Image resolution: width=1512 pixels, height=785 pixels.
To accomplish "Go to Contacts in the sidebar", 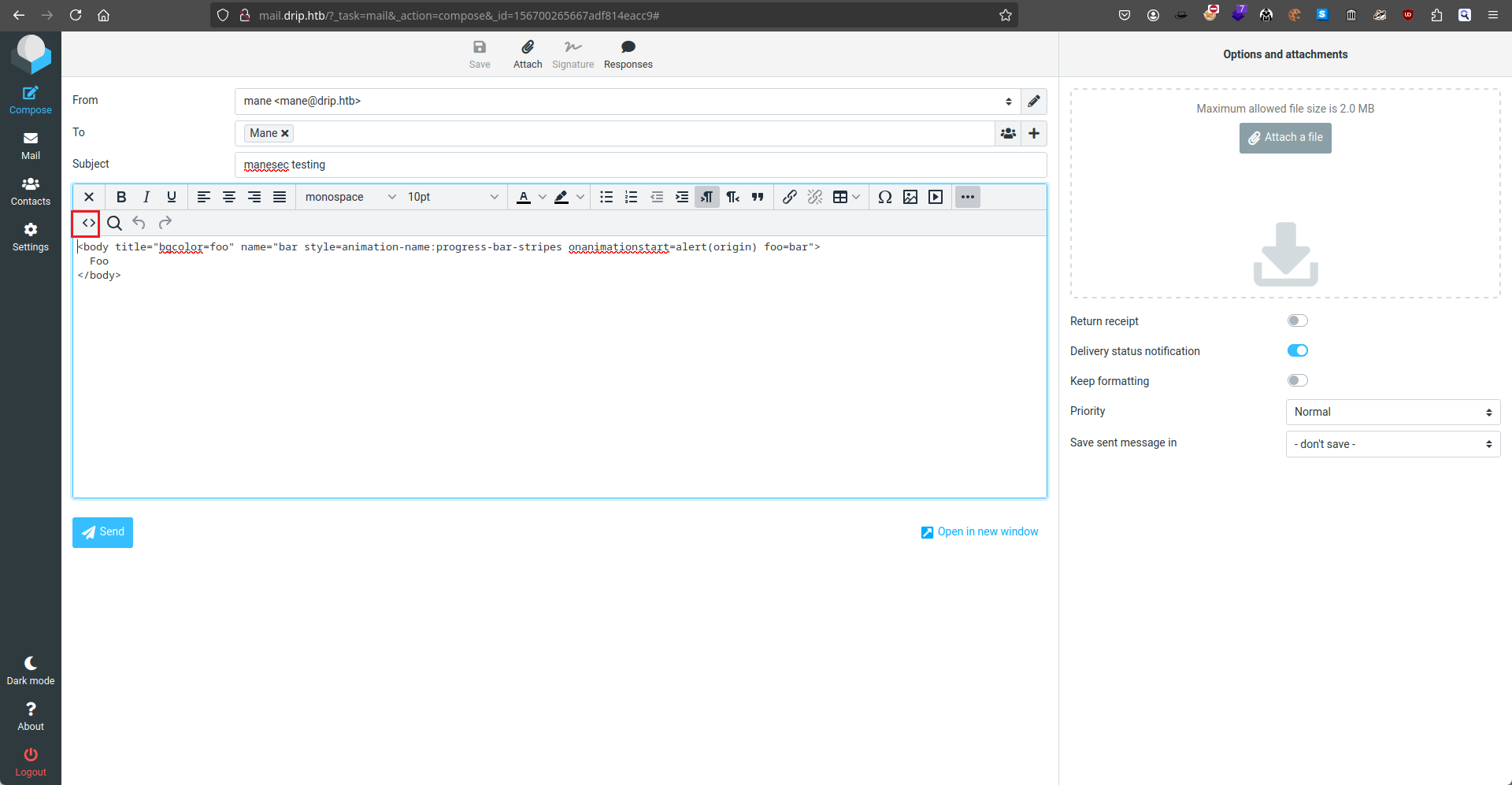I will pyautogui.click(x=31, y=191).
